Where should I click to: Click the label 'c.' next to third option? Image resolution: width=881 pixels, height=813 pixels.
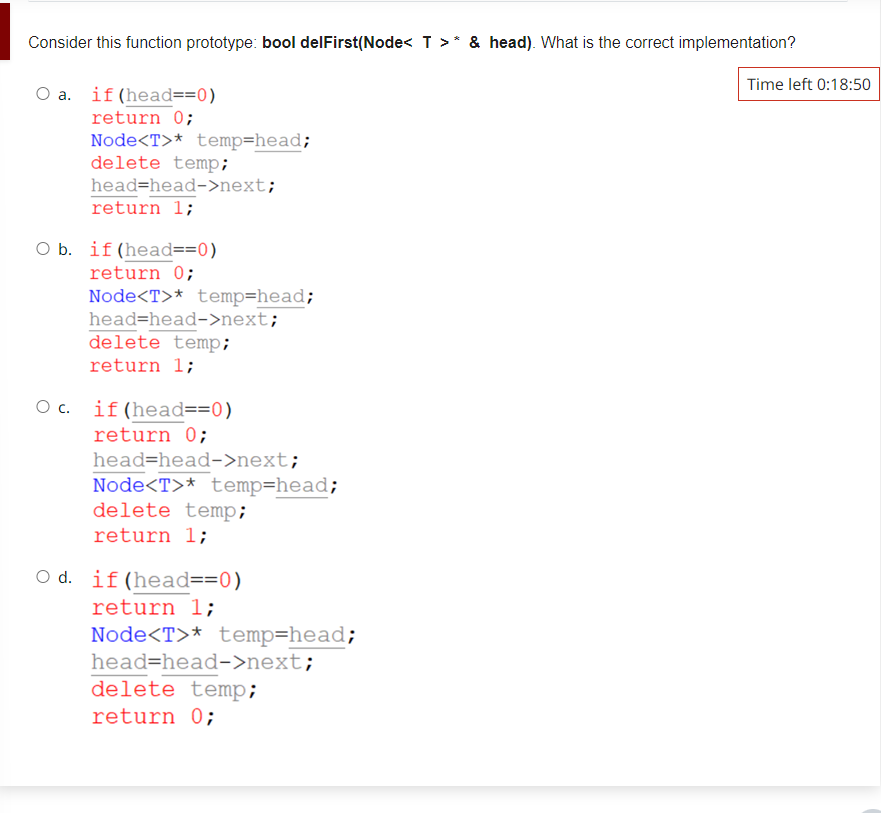coord(62,409)
